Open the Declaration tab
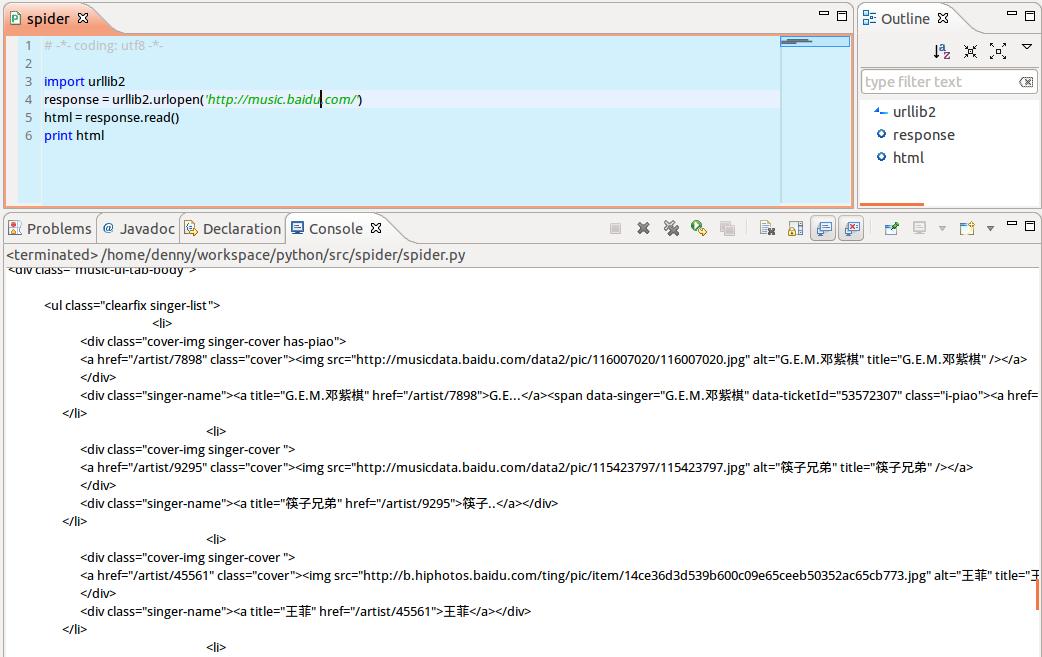This screenshot has height=657, width=1042. 233,228
